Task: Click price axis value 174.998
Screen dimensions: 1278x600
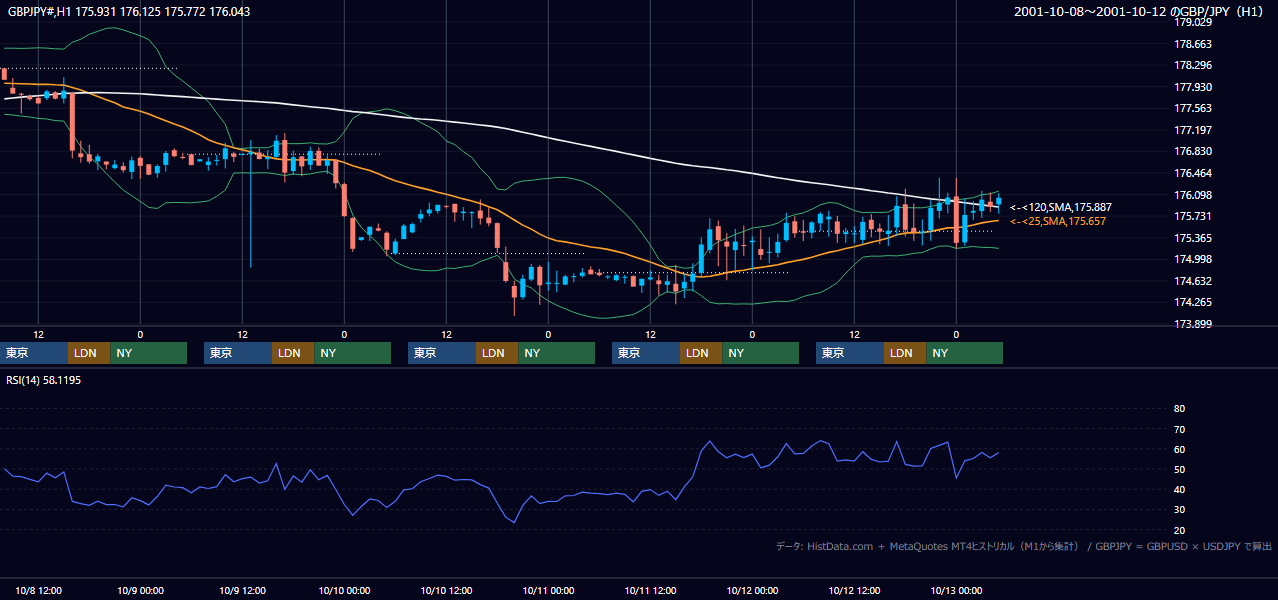Action: [x=1192, y=259]
